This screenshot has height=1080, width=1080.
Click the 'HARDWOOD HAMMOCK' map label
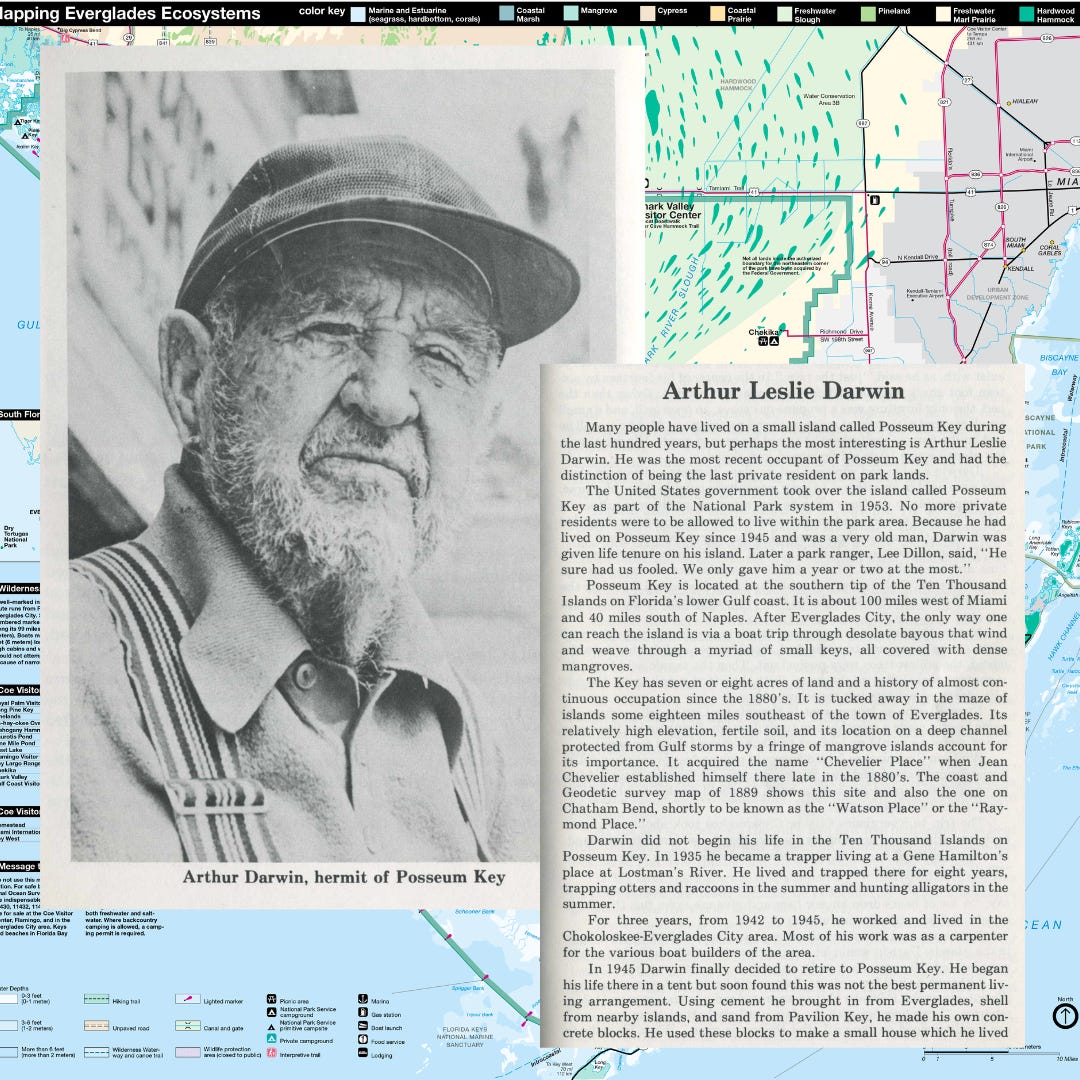point(738,85)
